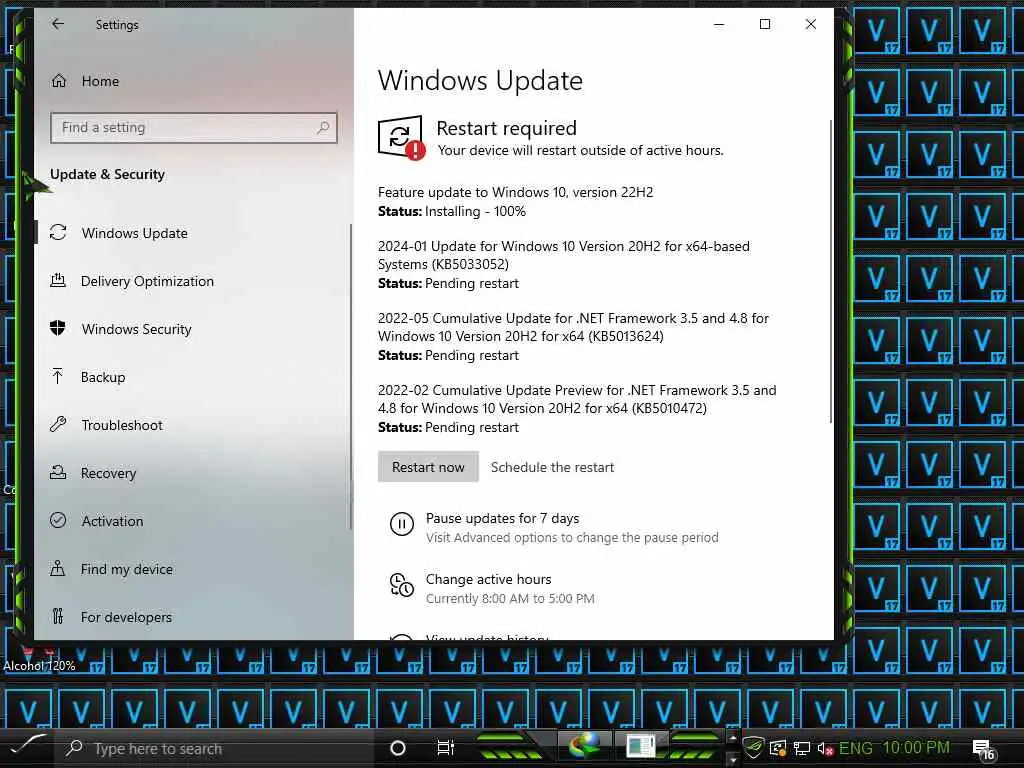This screenshot has height=768, width=1024.
Task: Click the taskbar up arrow beside the tray
Action: pos(732,737)
